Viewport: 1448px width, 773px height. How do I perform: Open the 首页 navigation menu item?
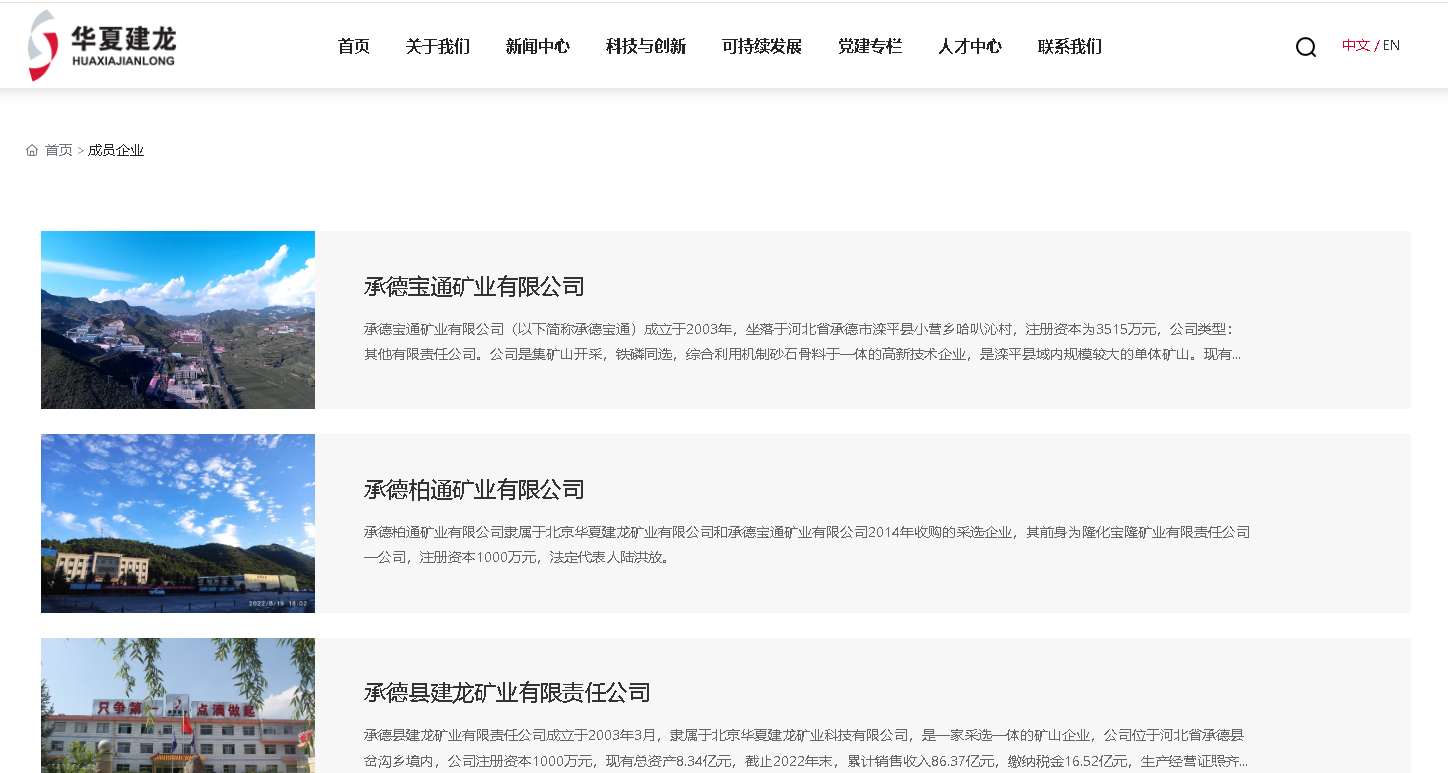tap(353, 46)
